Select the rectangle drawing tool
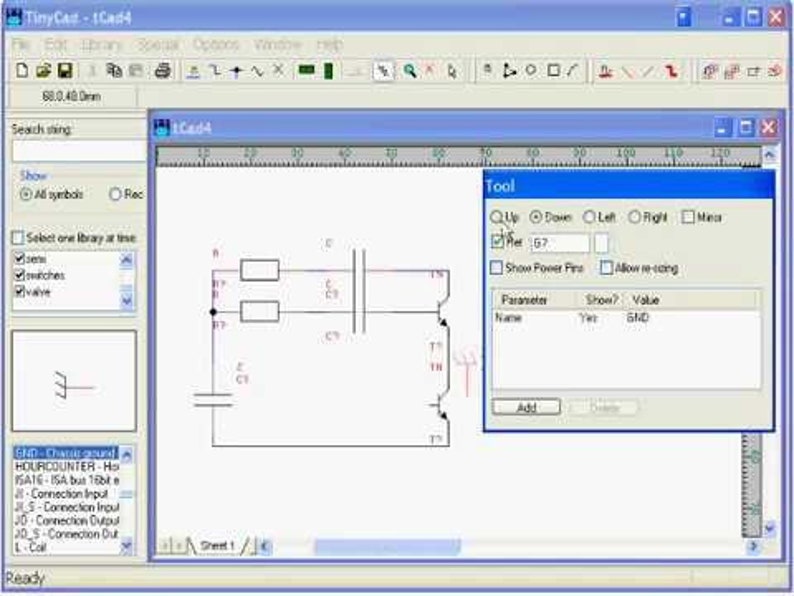The image size is (794, 596). (x=553, y=70)
